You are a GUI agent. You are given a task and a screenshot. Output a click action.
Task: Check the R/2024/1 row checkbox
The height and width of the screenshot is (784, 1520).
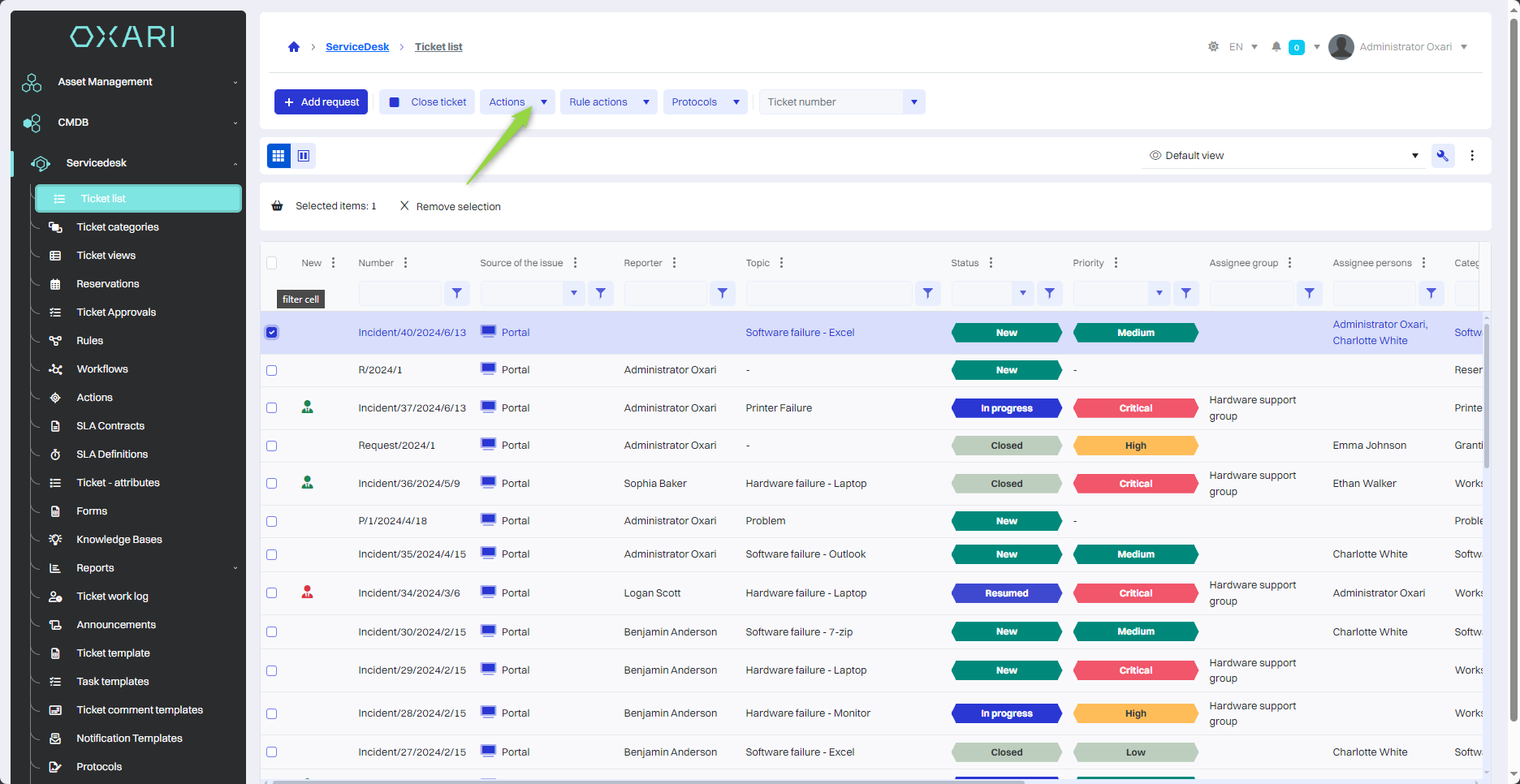click(272, 370)
